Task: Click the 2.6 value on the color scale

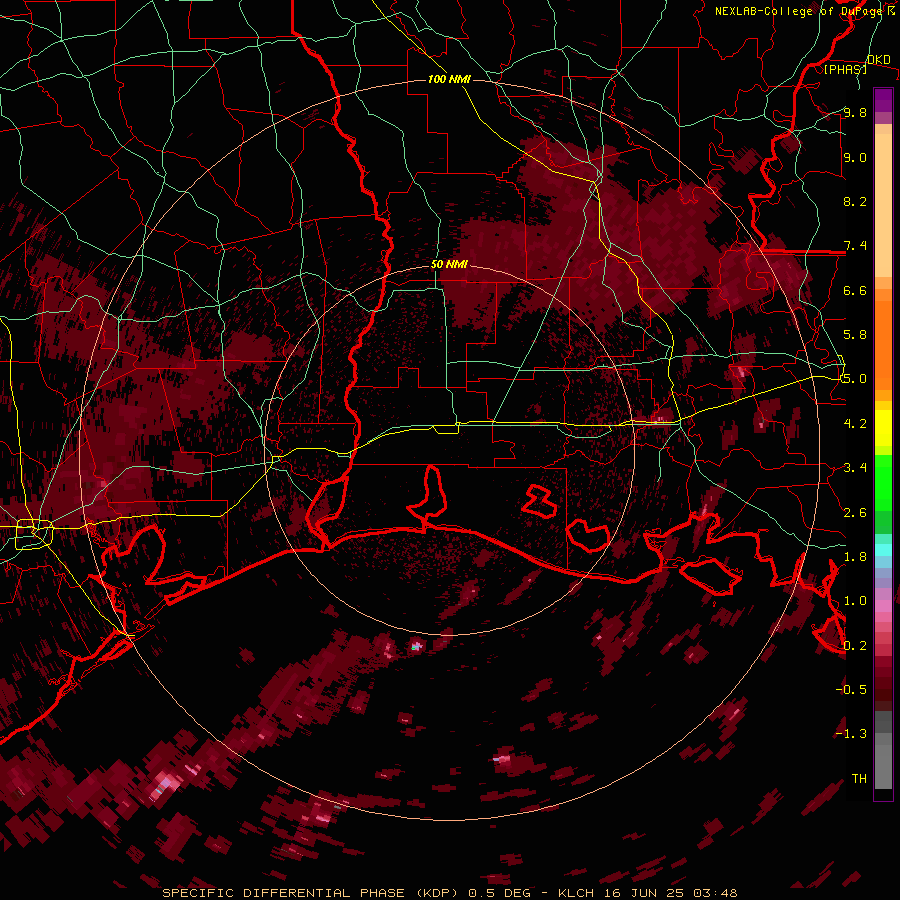Action: coord(855,513)
